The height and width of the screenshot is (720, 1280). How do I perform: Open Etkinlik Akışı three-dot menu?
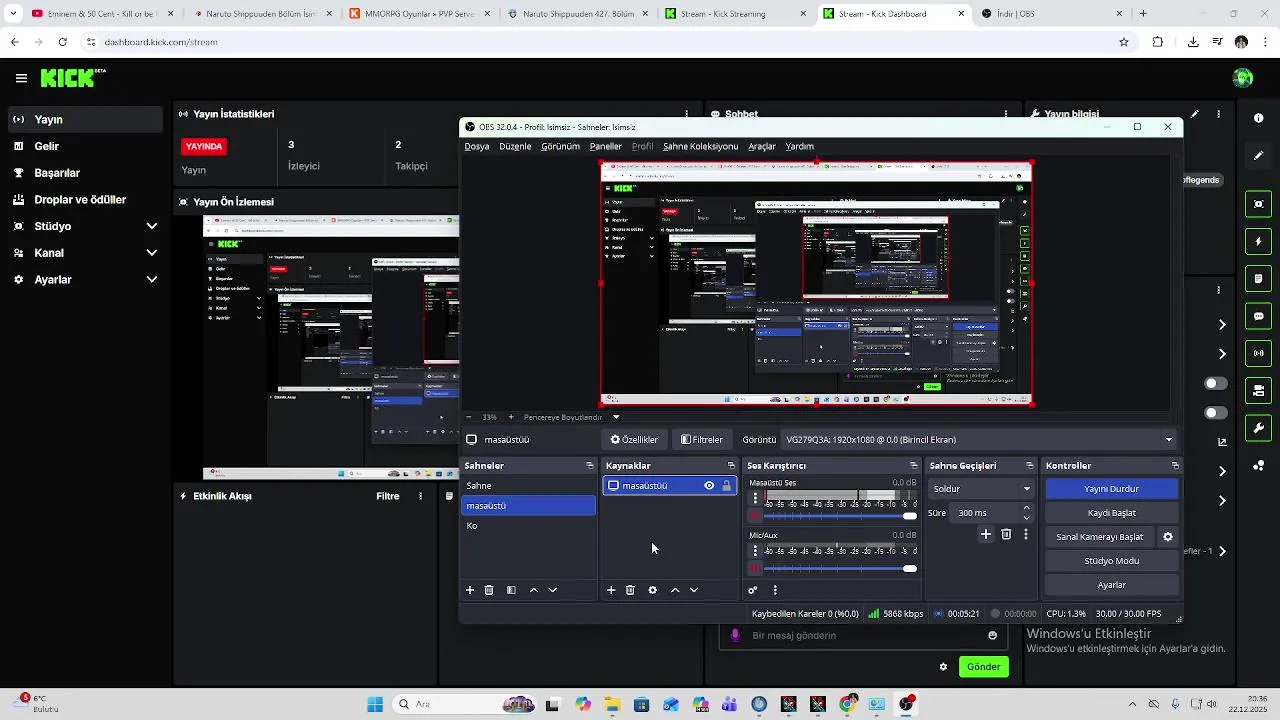421,496
